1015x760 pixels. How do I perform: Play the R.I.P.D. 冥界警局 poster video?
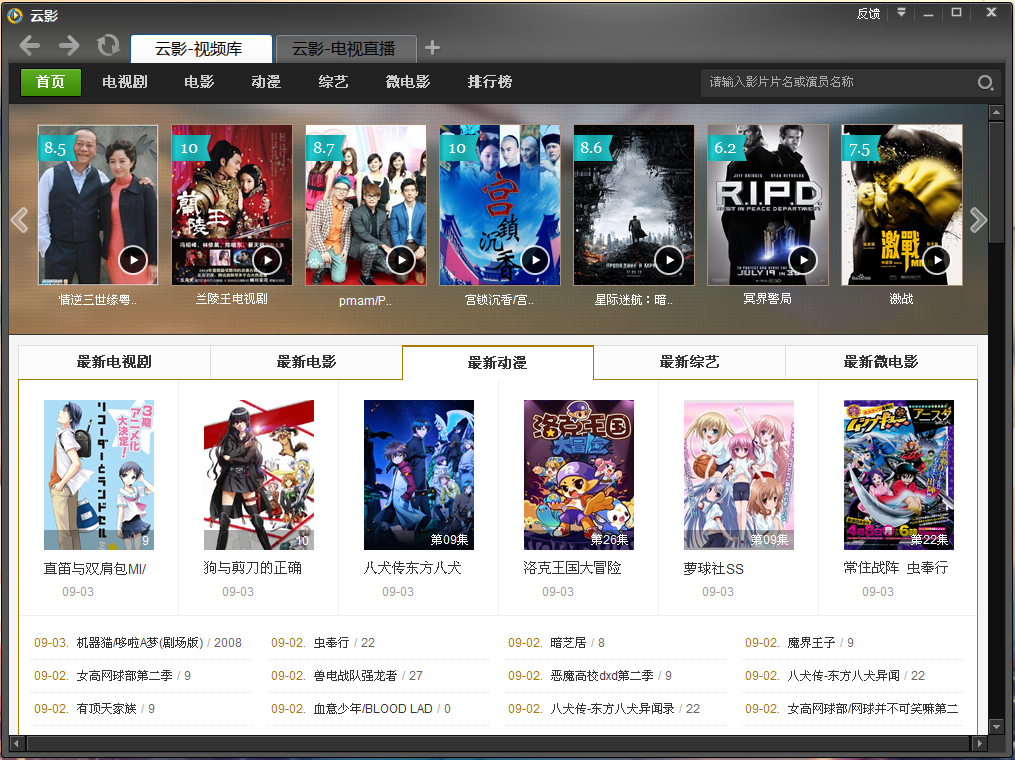803,260
